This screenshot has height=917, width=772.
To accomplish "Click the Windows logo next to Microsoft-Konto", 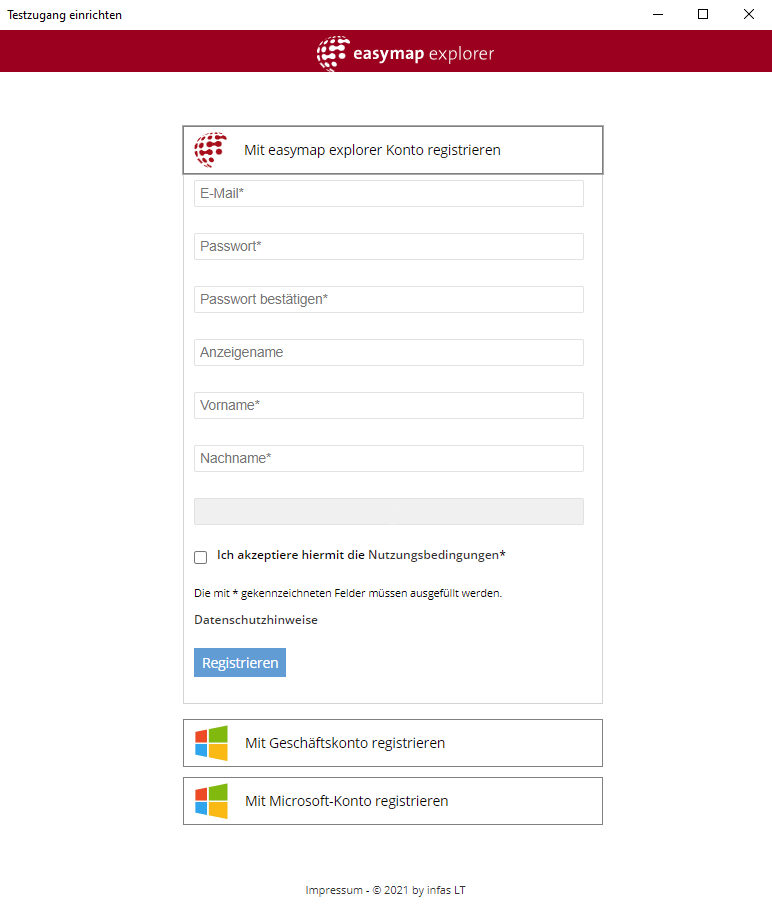I will point(211,801).
